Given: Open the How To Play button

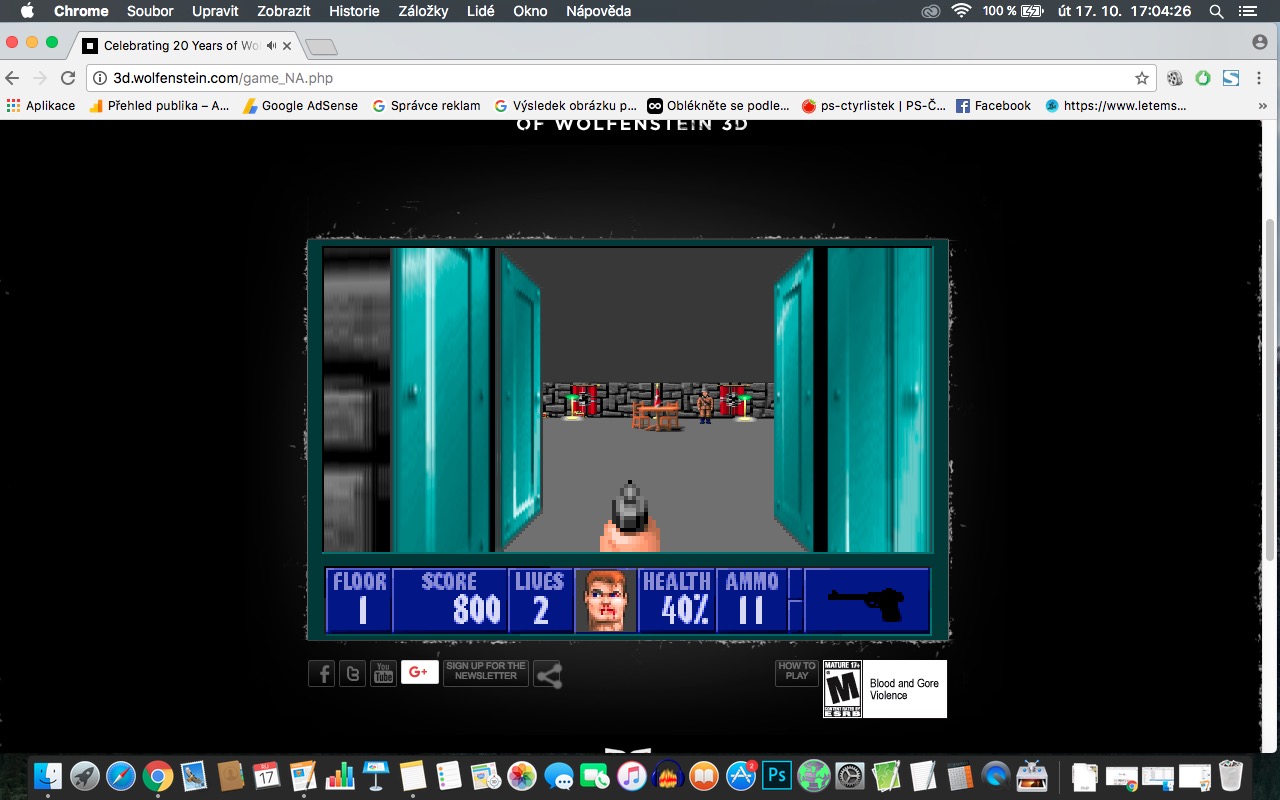Looking at the screenshot, I should coord(797,672).
